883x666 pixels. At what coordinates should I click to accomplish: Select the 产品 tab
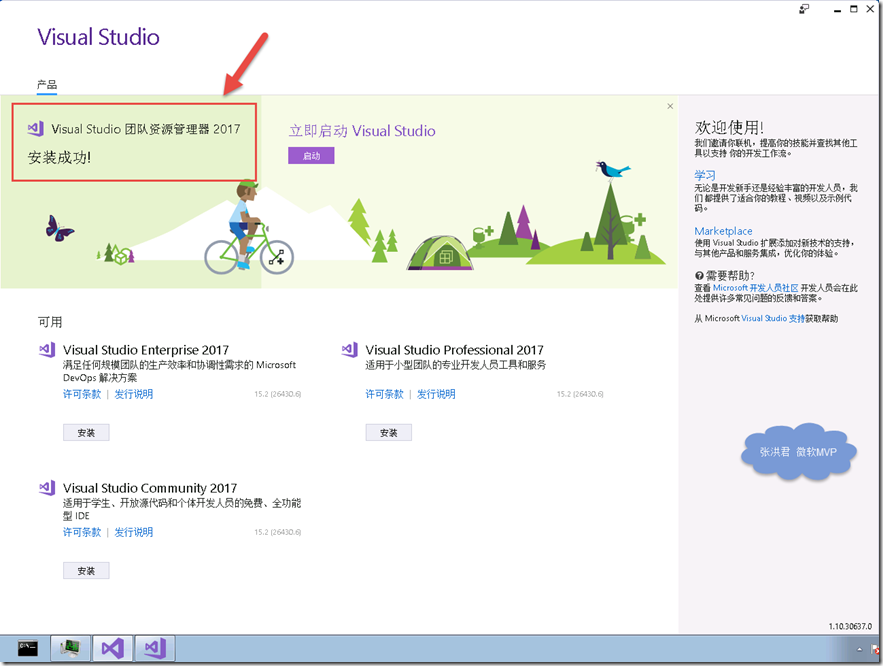47,84
